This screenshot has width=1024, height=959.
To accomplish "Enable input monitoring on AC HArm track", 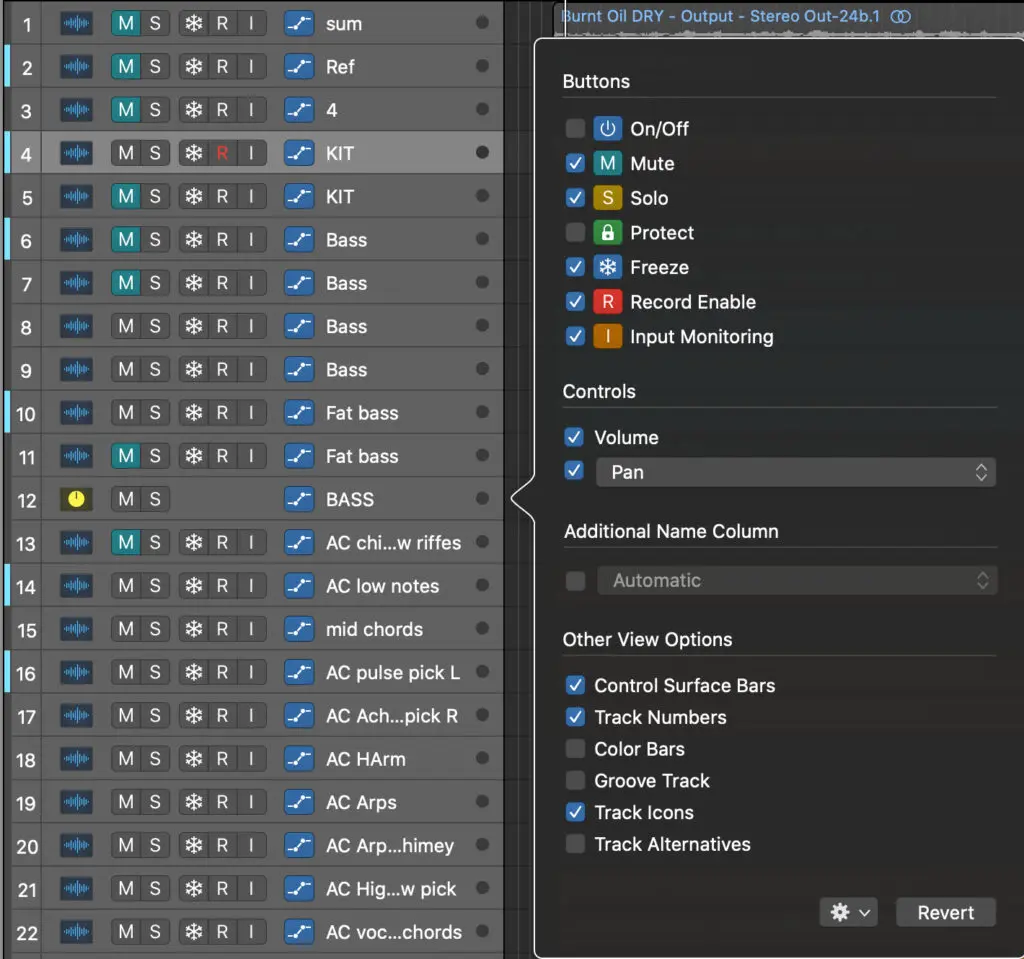I will (251, 759).
